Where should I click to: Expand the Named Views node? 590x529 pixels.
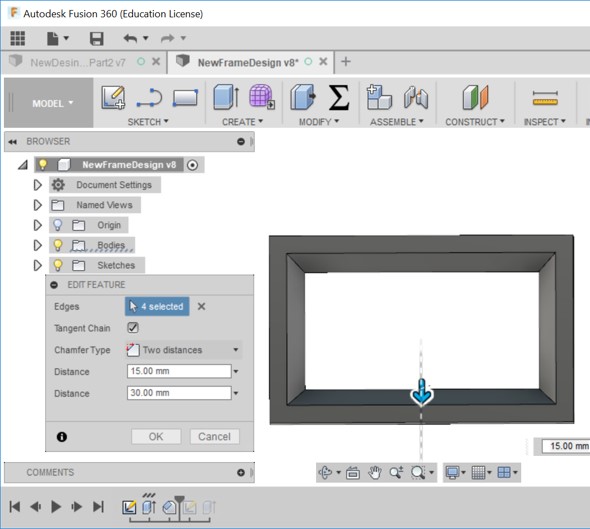point(38,205)
